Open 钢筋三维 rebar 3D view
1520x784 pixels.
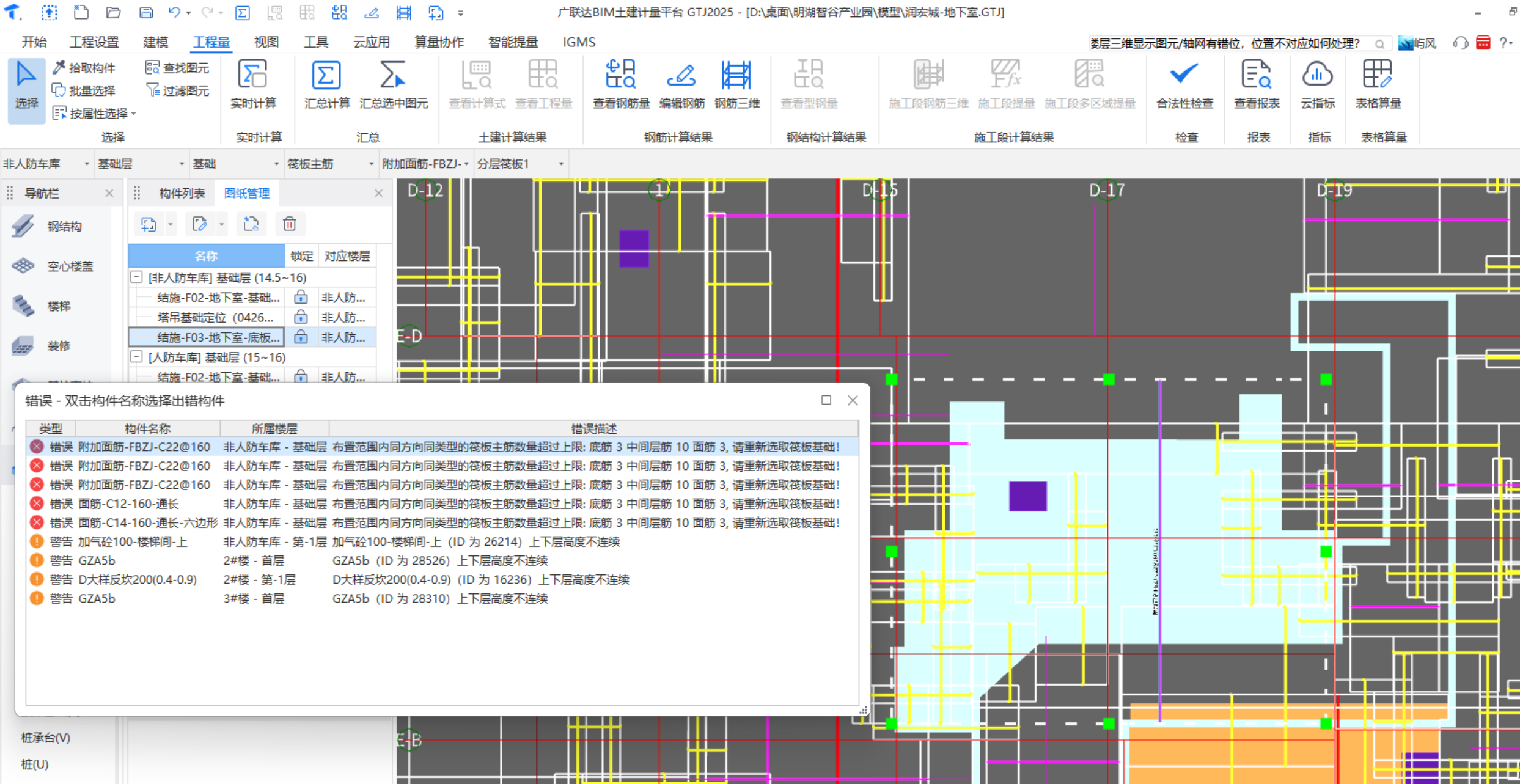736,86
